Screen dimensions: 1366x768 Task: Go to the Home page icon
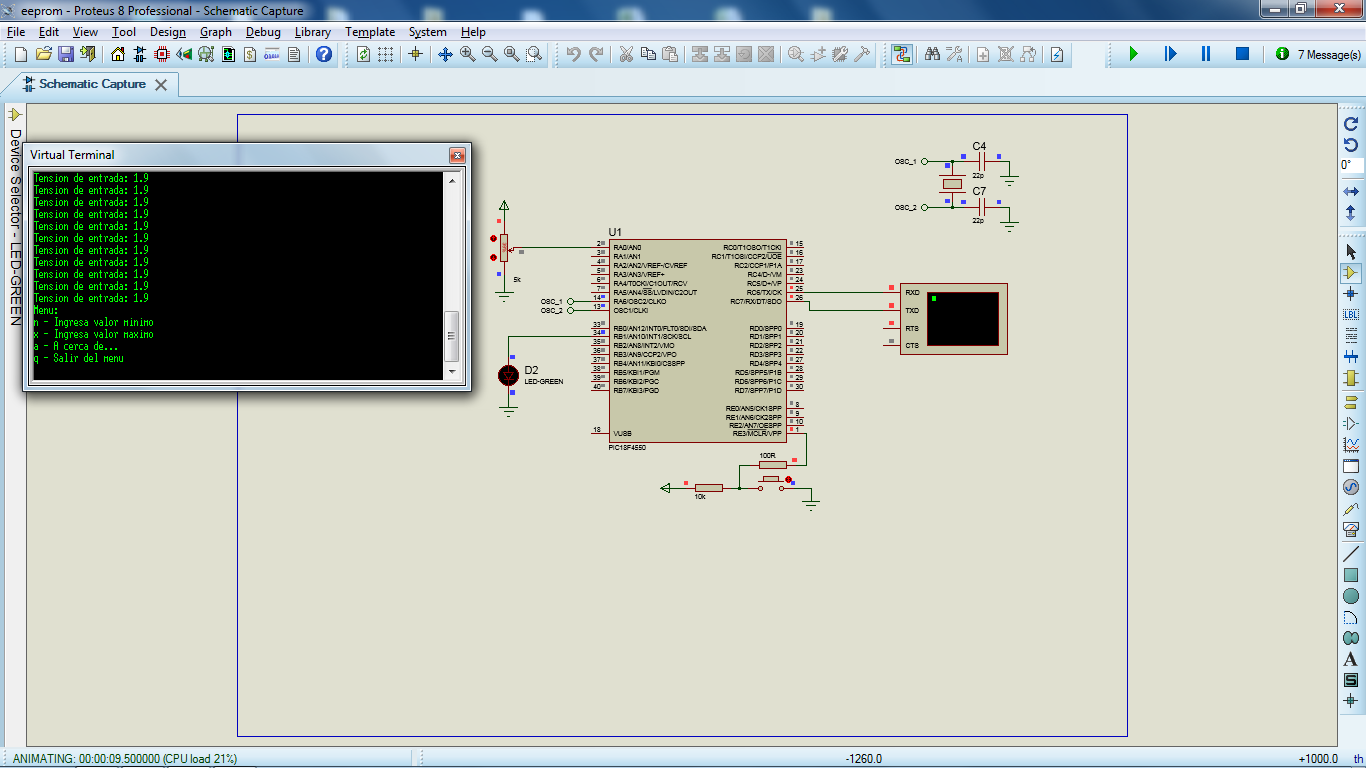[x=119, y=54]
